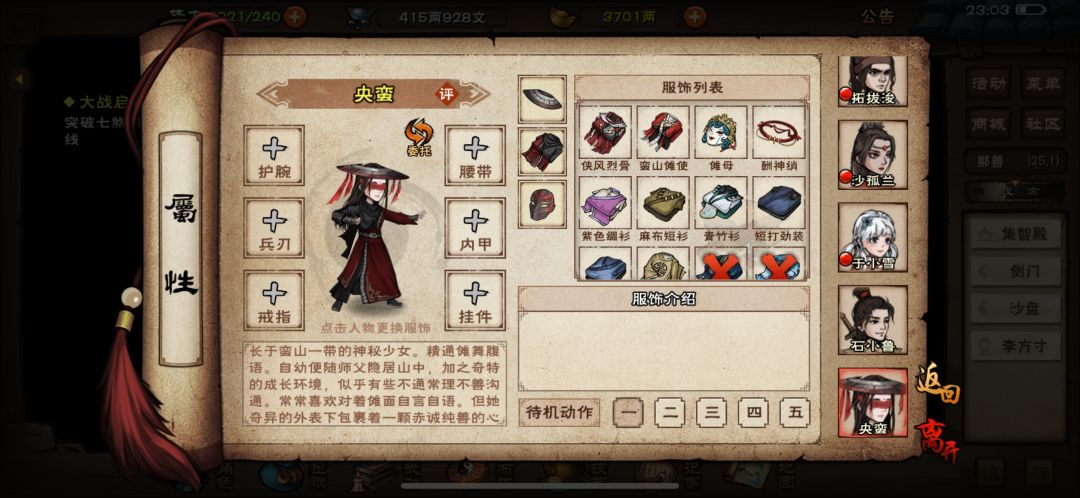1080x498 pixels.
Task: Click the 评 review button
Action: (447, 94)
